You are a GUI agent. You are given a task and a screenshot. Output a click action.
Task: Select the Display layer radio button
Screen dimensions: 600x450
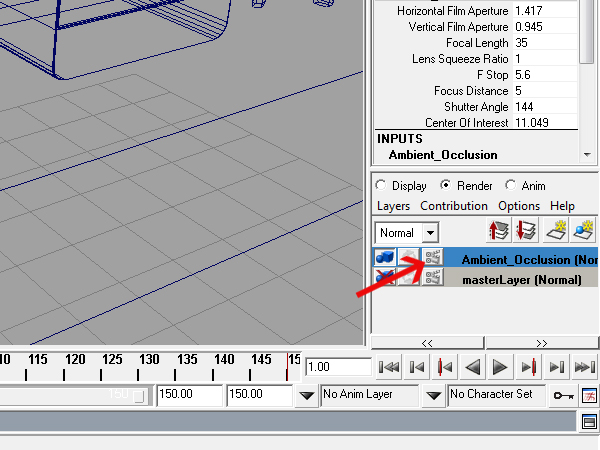(x=381, y=185)
